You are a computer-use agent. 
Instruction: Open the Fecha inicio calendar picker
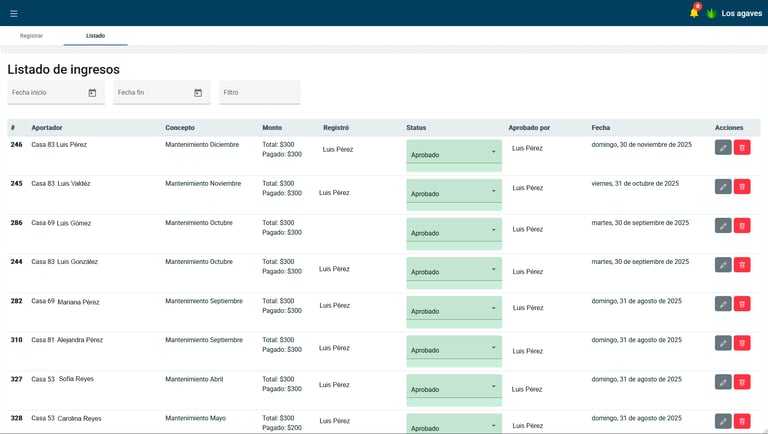(x=92, y=93)
